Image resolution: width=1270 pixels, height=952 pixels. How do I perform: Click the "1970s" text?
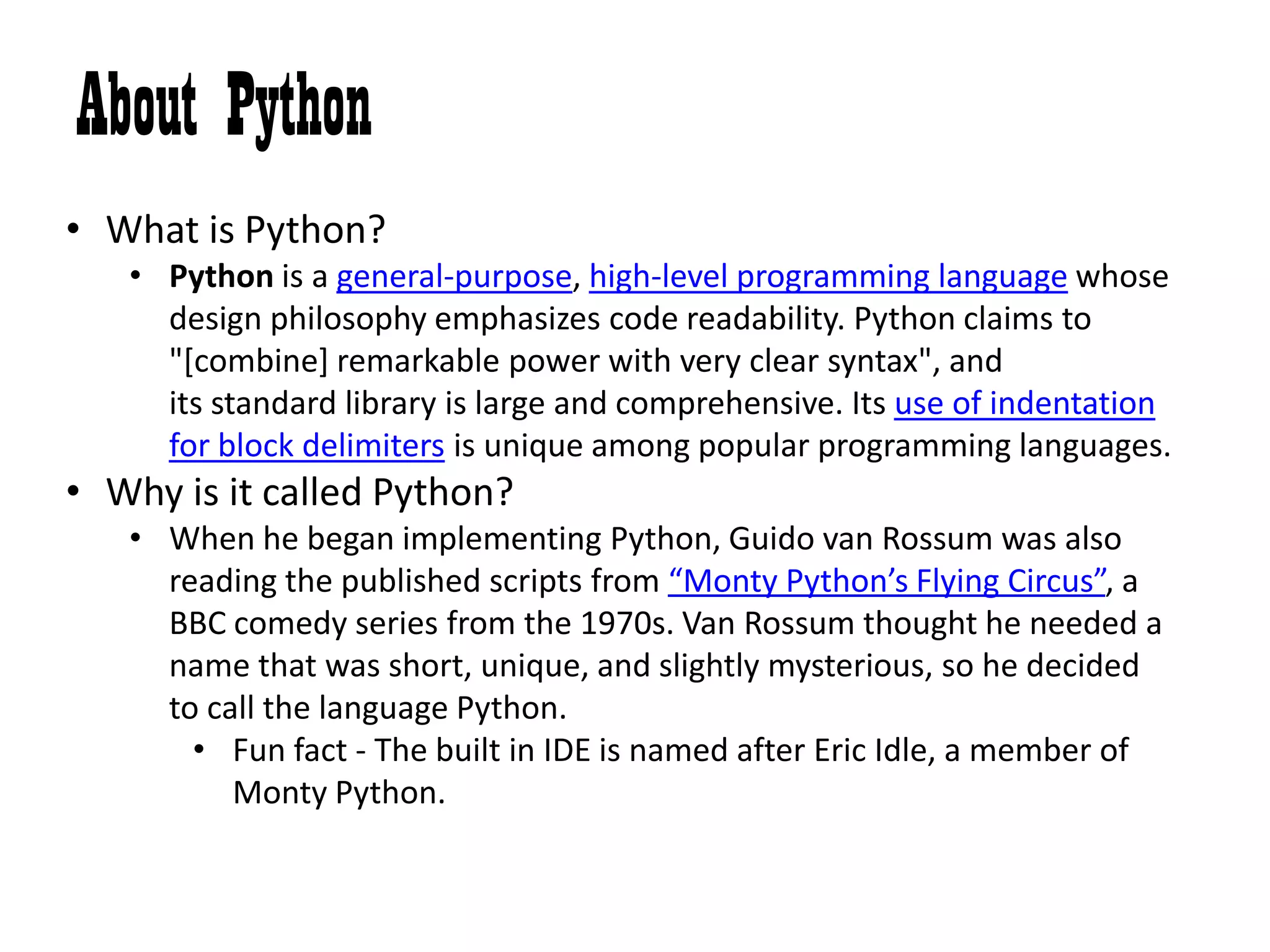[x=626, y=624]
